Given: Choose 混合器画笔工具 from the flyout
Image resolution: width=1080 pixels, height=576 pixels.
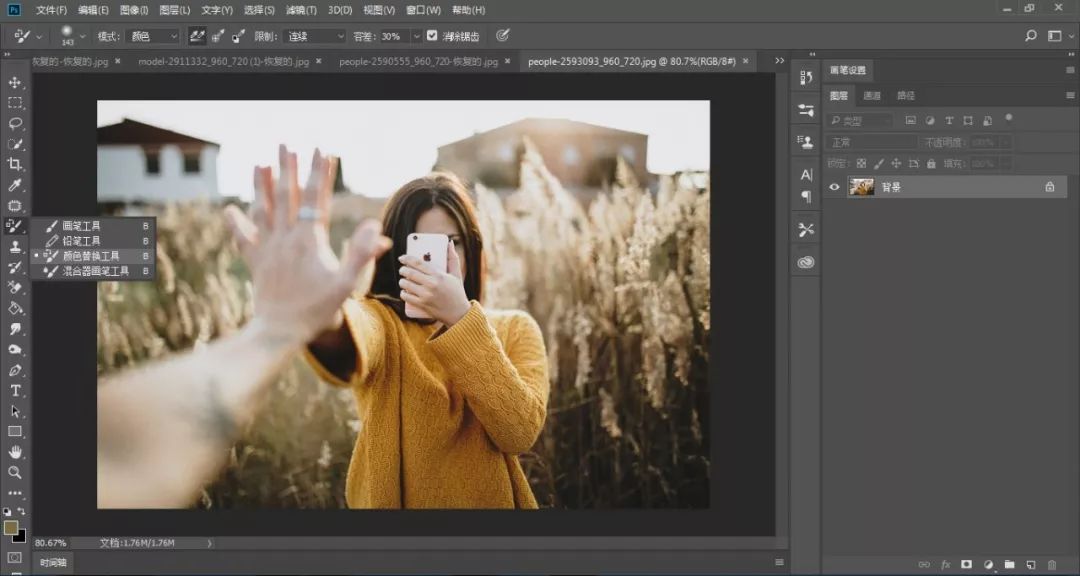Looking at the screenshot, I should point(95,271).
